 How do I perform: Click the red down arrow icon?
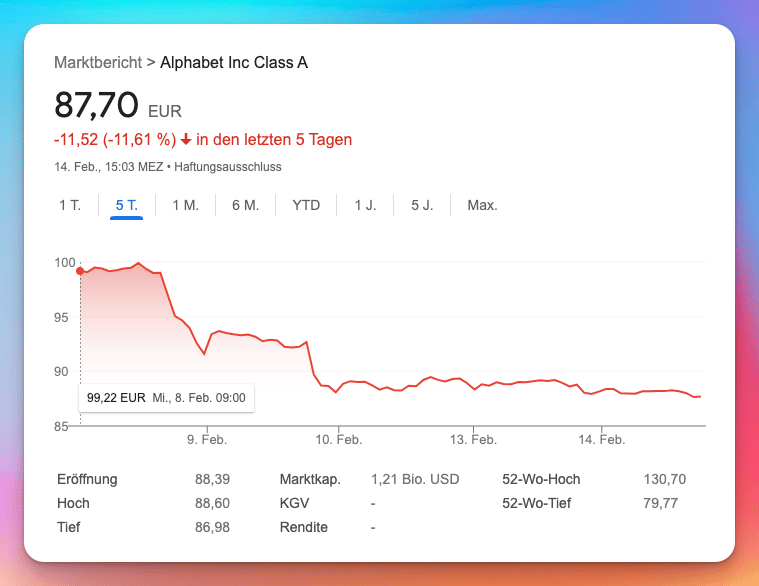[186, 140]
